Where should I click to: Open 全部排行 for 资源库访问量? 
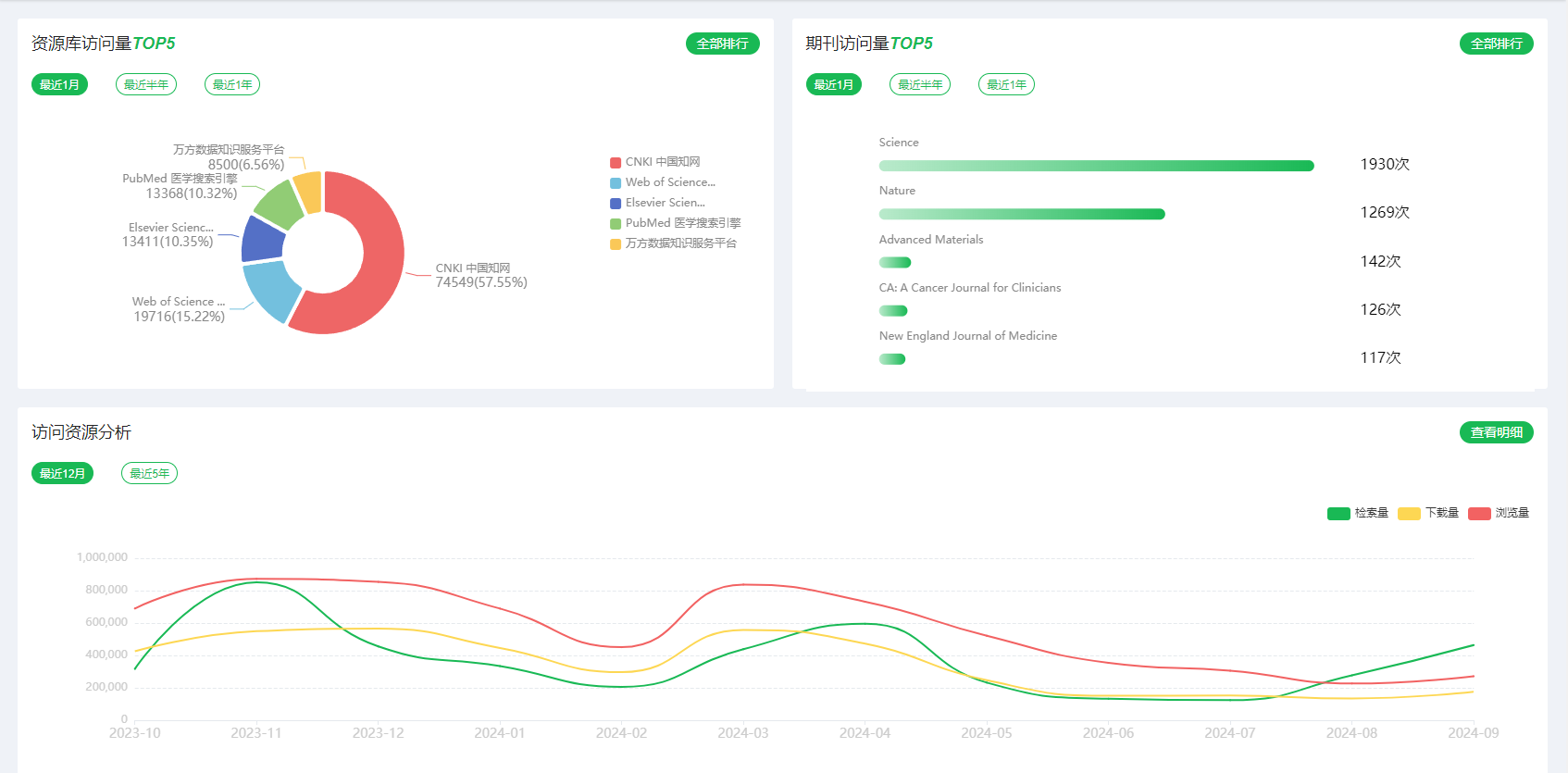coord(722,44)
